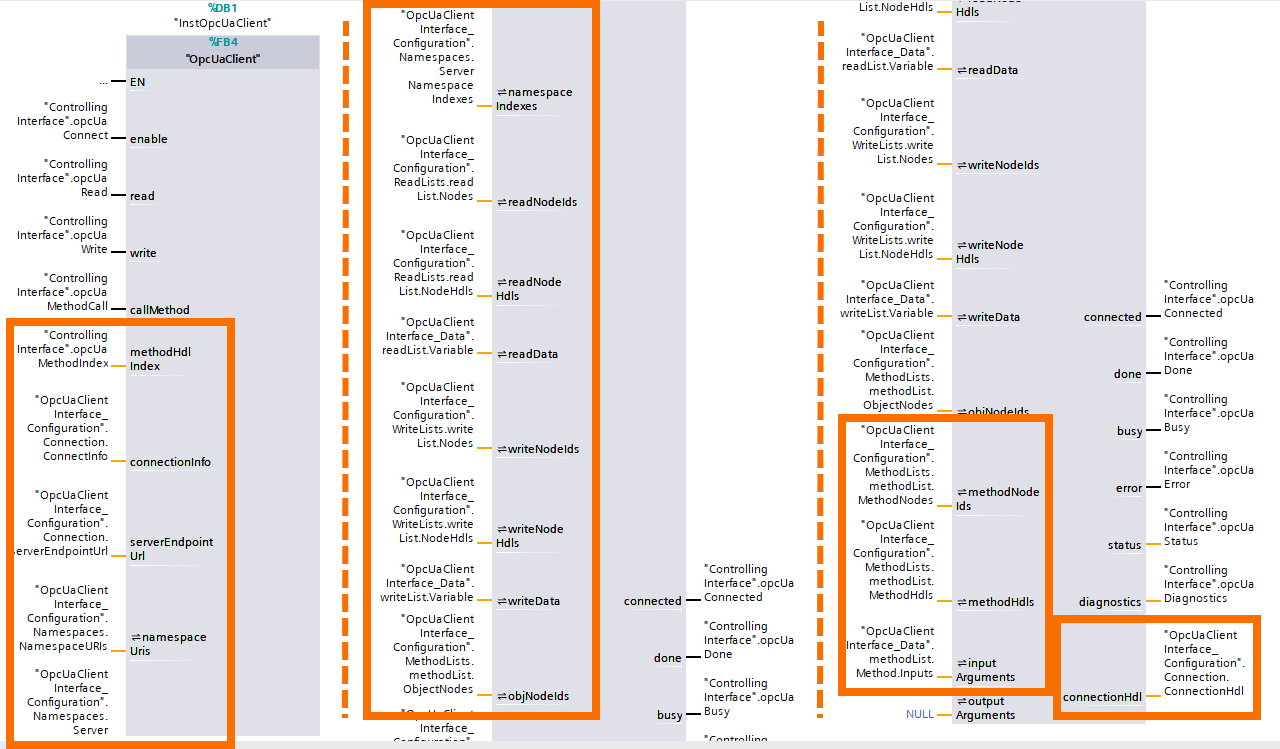Image resolution: width=1280 pixels, height=749 pixels.
Task: Select the %DB1 instance data block label
Action: [223, 8]
